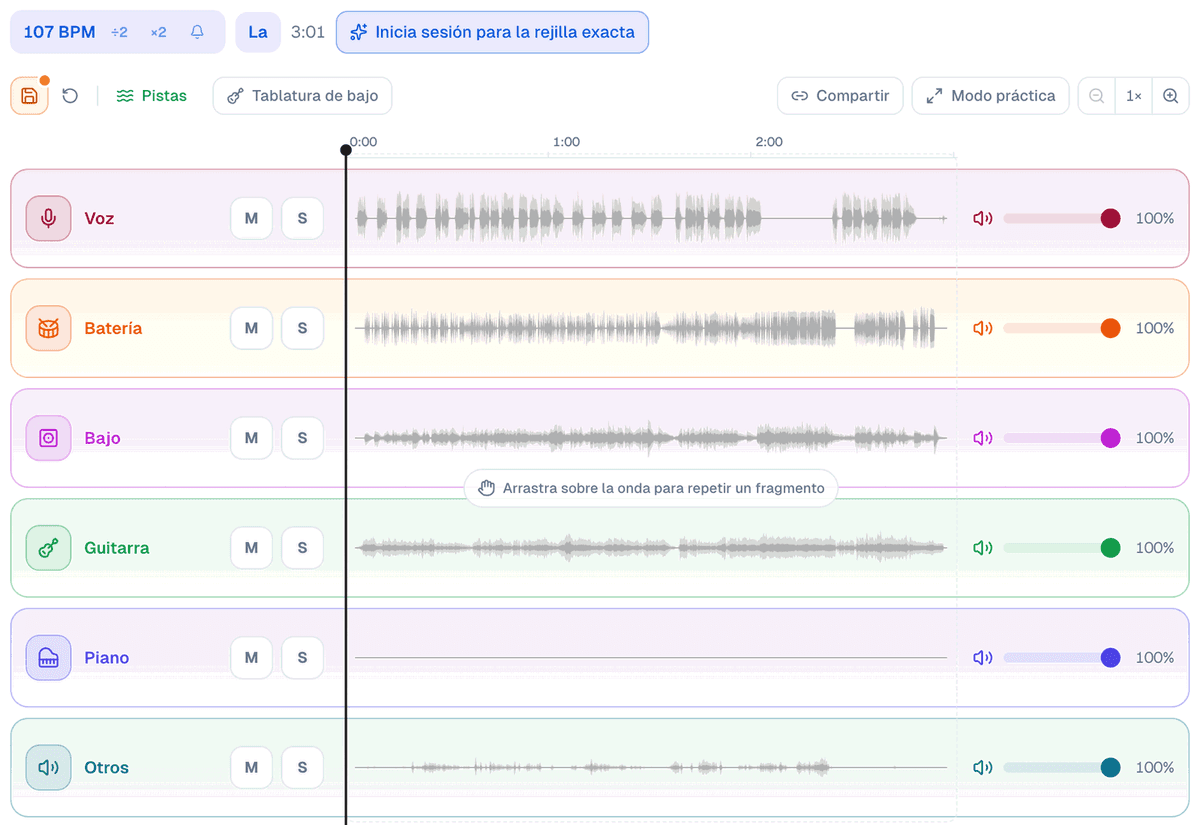1200x825 pixels.
Task: Mute the Bajo track
Action: point(252,438)
